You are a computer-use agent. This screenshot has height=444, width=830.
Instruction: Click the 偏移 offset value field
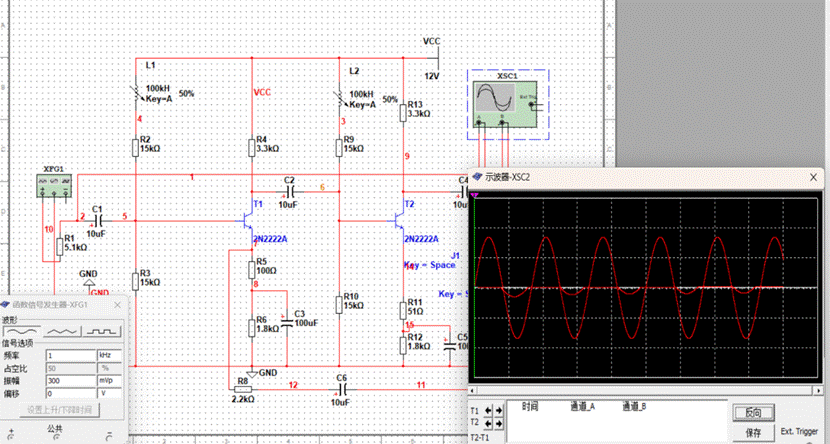(x=70, y=394)
